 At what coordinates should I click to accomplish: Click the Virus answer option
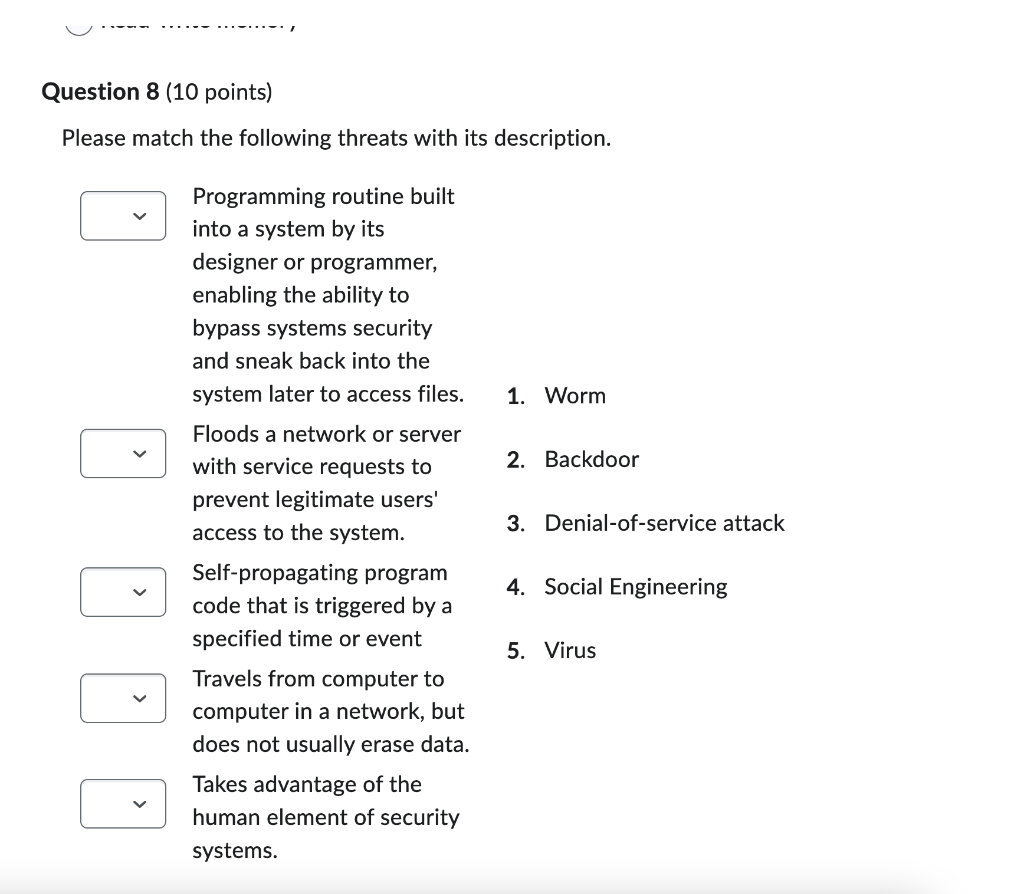(569, 650)
